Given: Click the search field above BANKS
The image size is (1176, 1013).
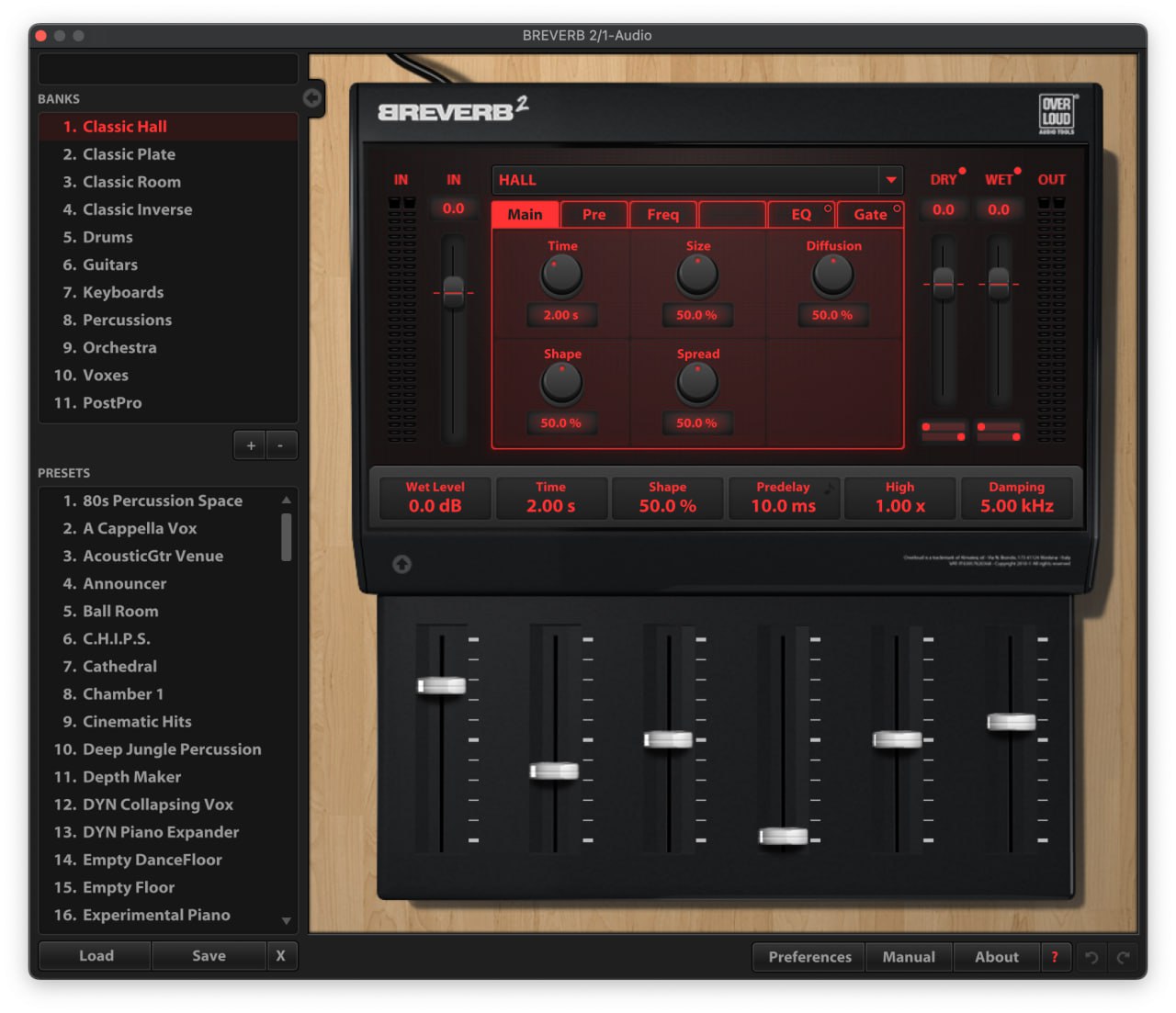Looking at the screenshot, I should point(168,69).
